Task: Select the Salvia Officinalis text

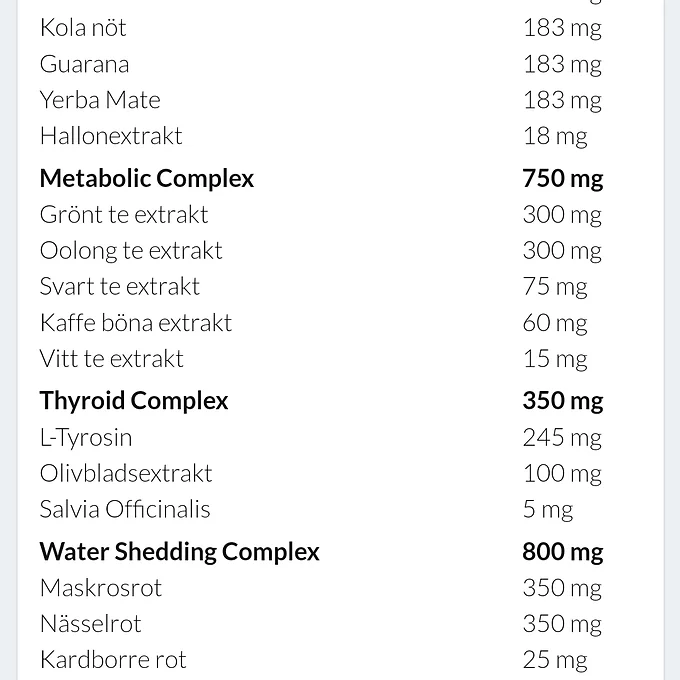Action: click(x=125, y=509)
